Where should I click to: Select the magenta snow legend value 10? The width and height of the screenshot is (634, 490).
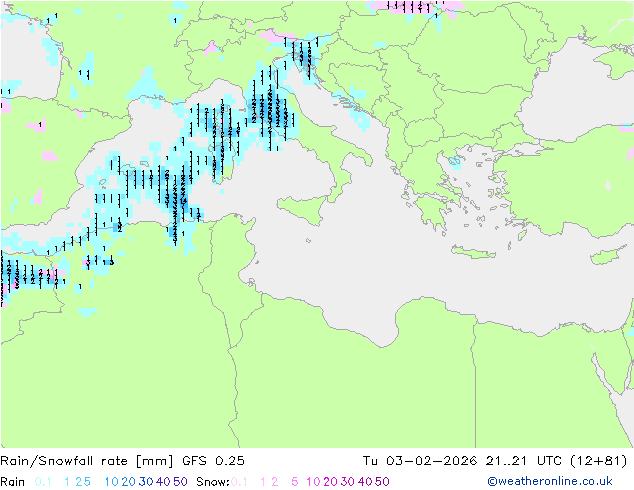(x=313, y=482)
